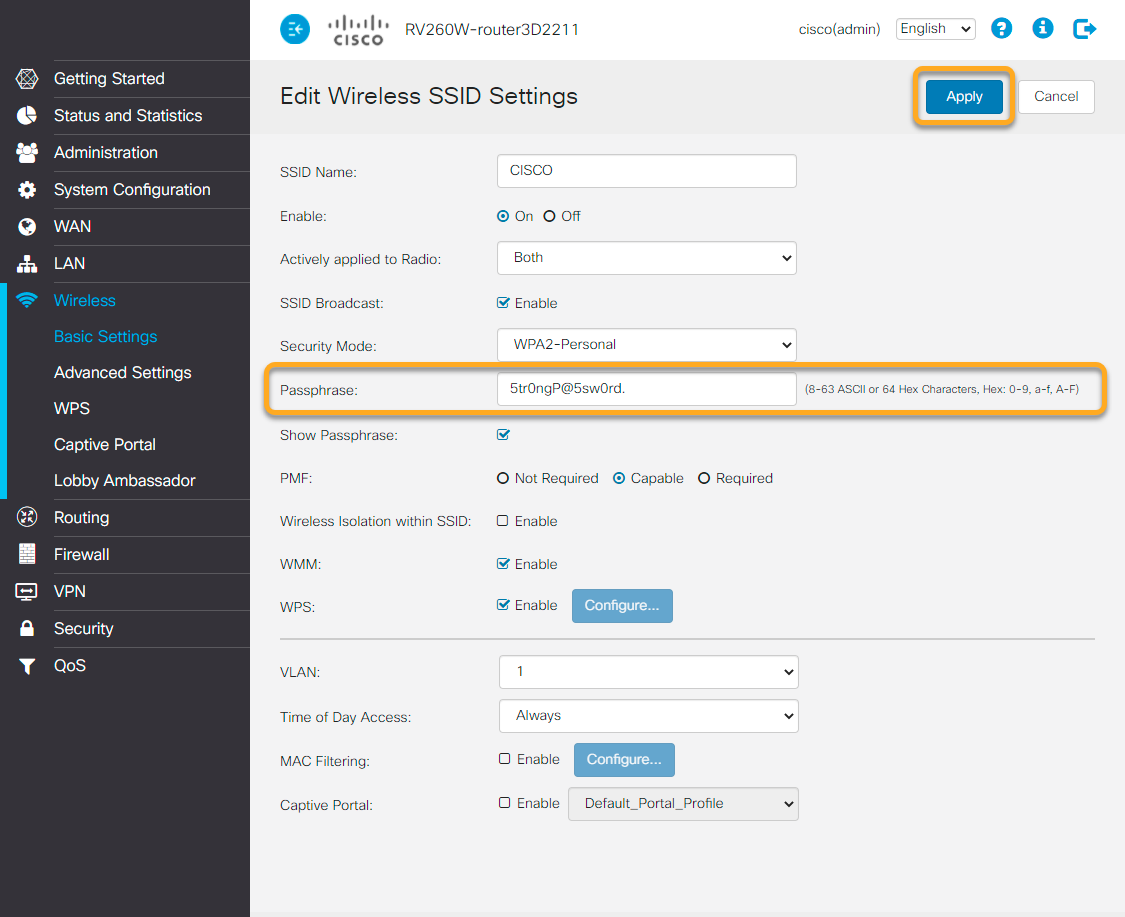The height and width of the screenshot is (917, 1125).
Task: Open the Getting Started menu
Action: pos(109,79)
